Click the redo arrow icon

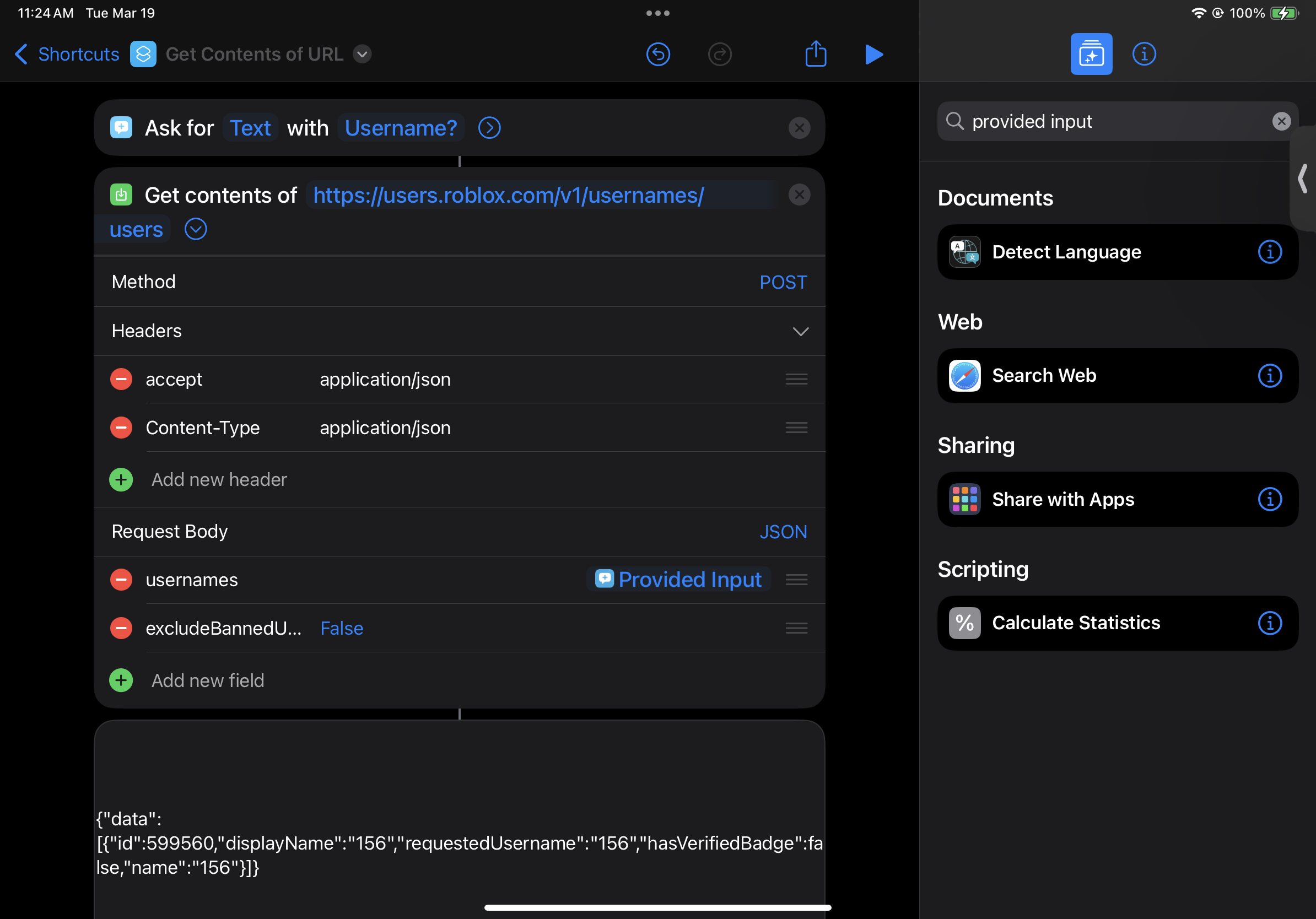[x=720, y=54]
